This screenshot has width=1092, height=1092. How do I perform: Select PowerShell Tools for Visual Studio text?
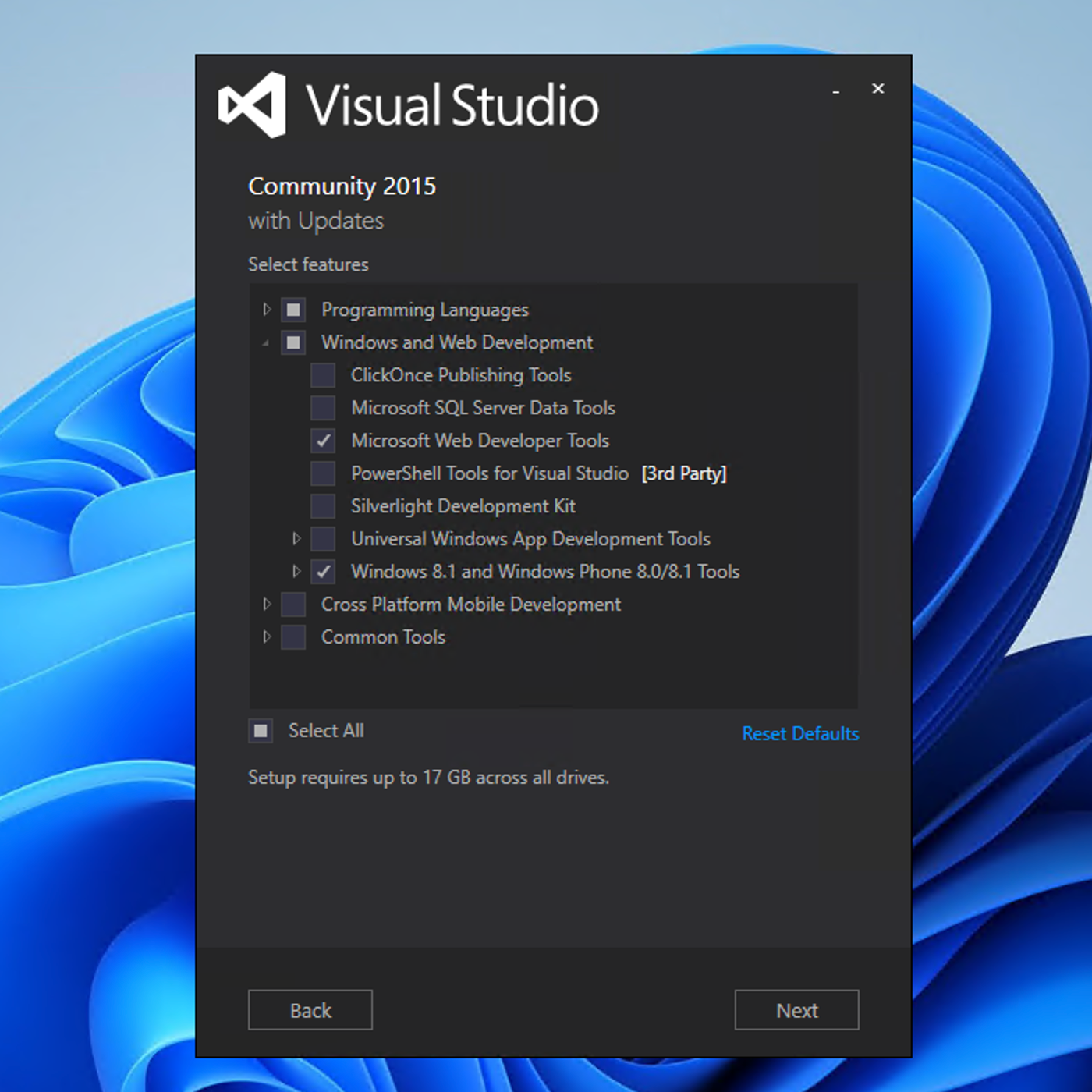pyautogui.click(x=490, y=473)
